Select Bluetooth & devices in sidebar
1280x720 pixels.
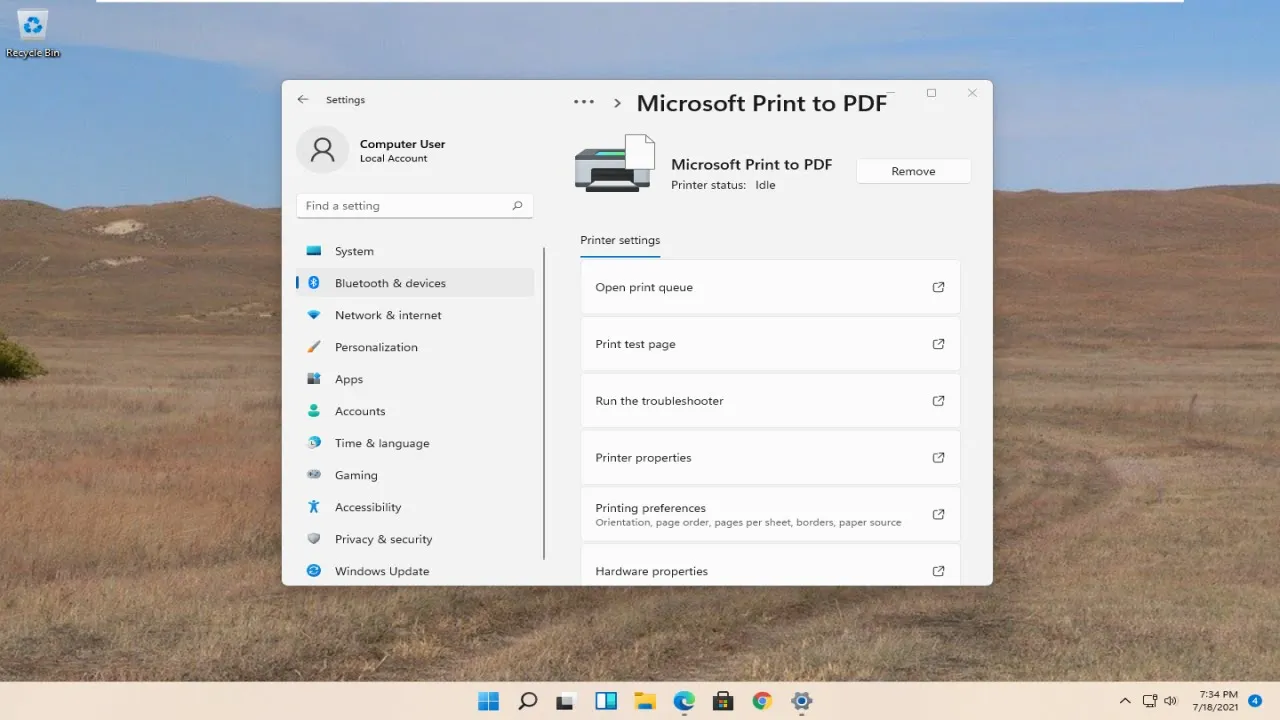point(415,283)
